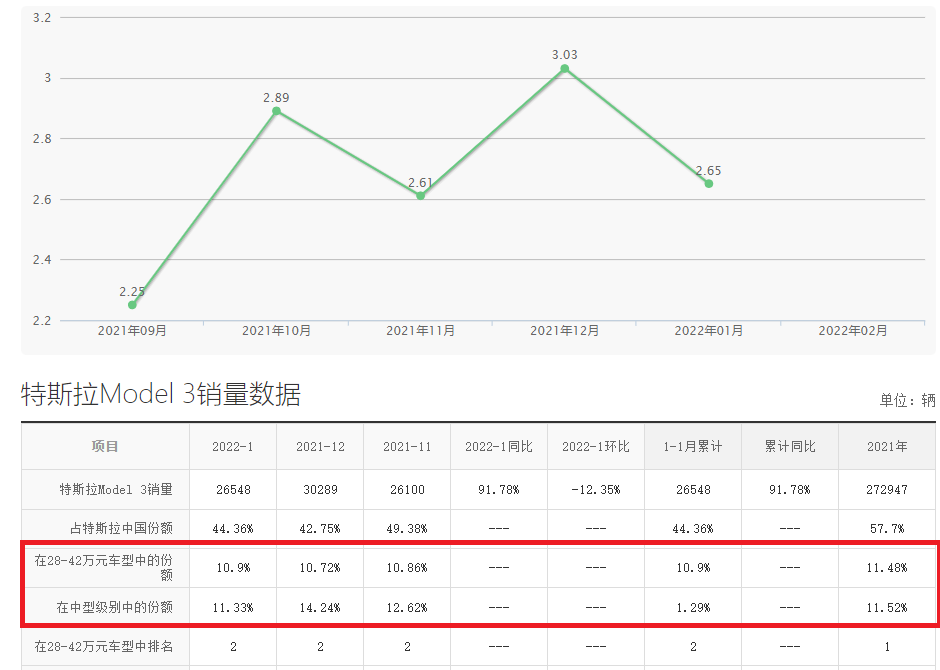Click the 12.62% mid-size share cell

(x=407, y=608)
